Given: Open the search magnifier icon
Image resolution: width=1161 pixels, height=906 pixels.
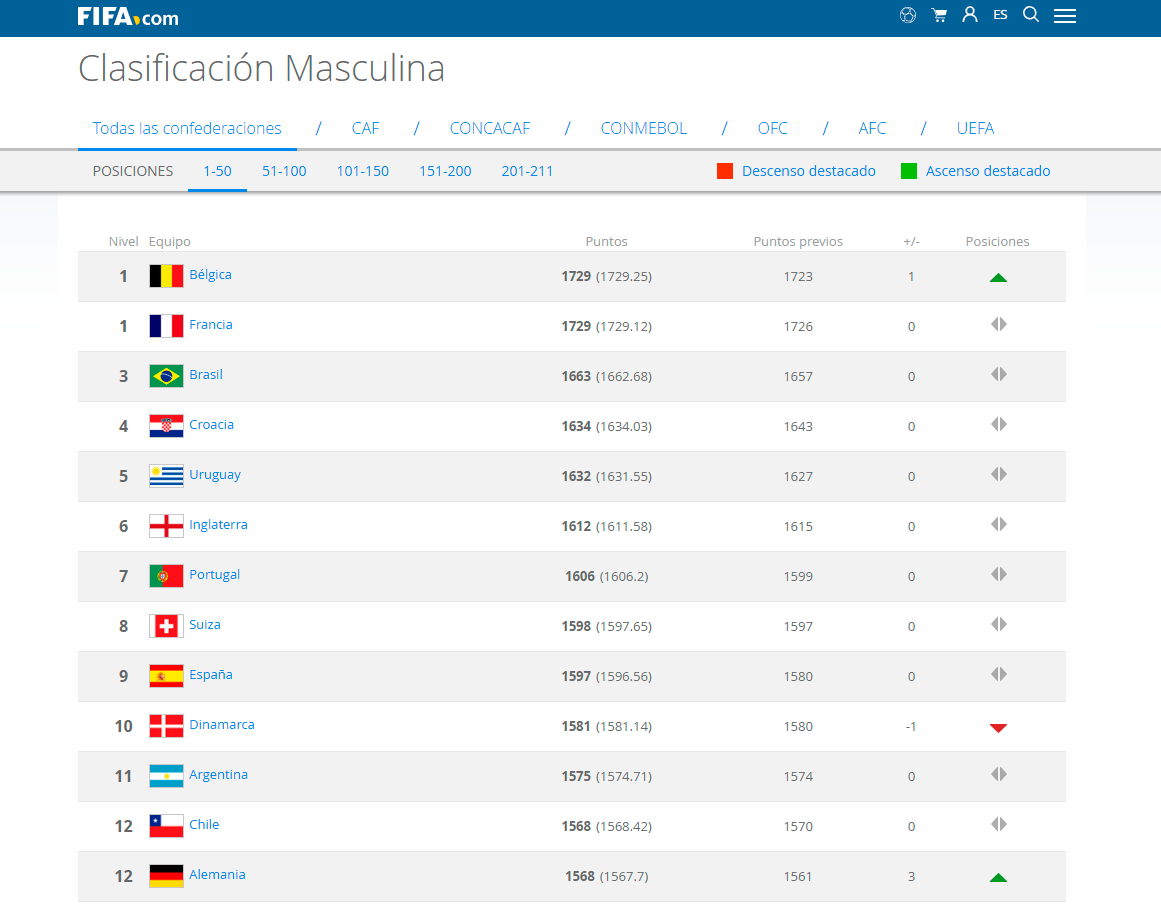Looking at the screenshot, I should pyautogui.click(x=1031, y=15).
